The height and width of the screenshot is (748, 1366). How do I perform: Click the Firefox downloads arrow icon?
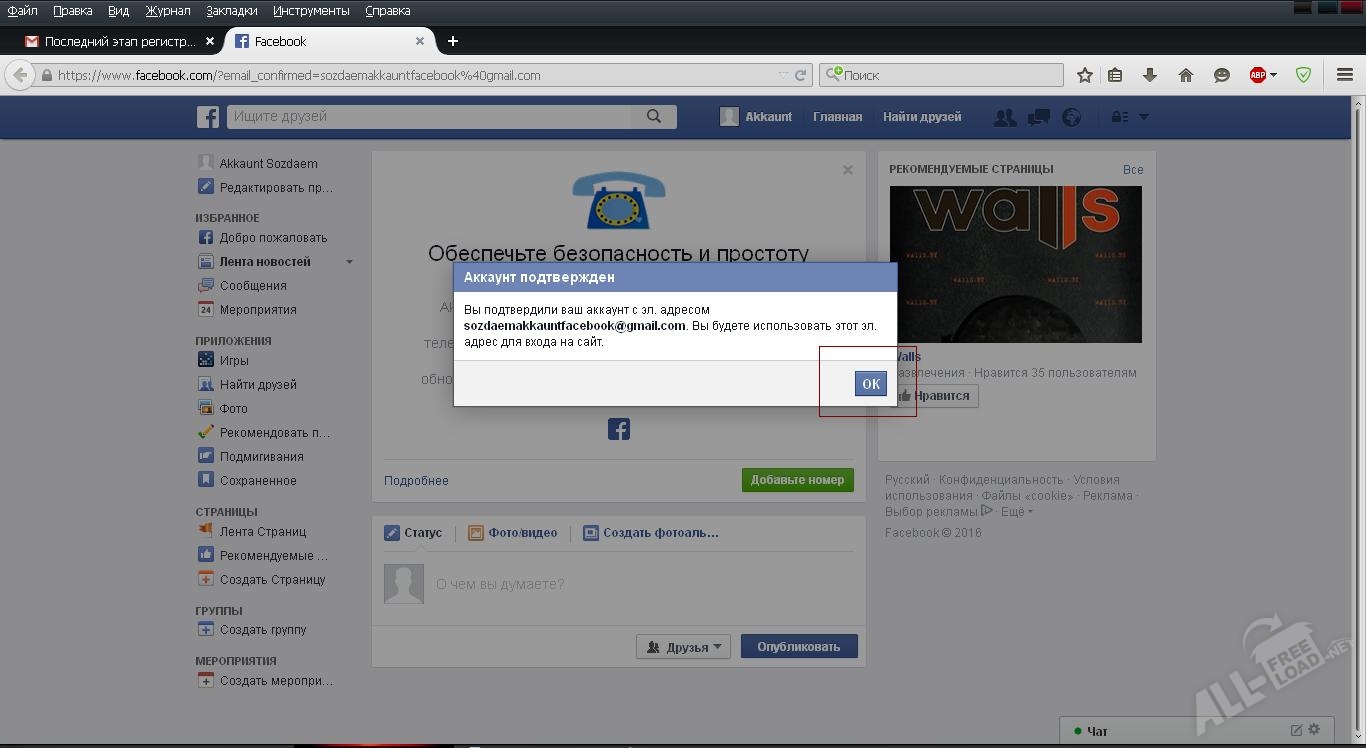click(1150, 75)
